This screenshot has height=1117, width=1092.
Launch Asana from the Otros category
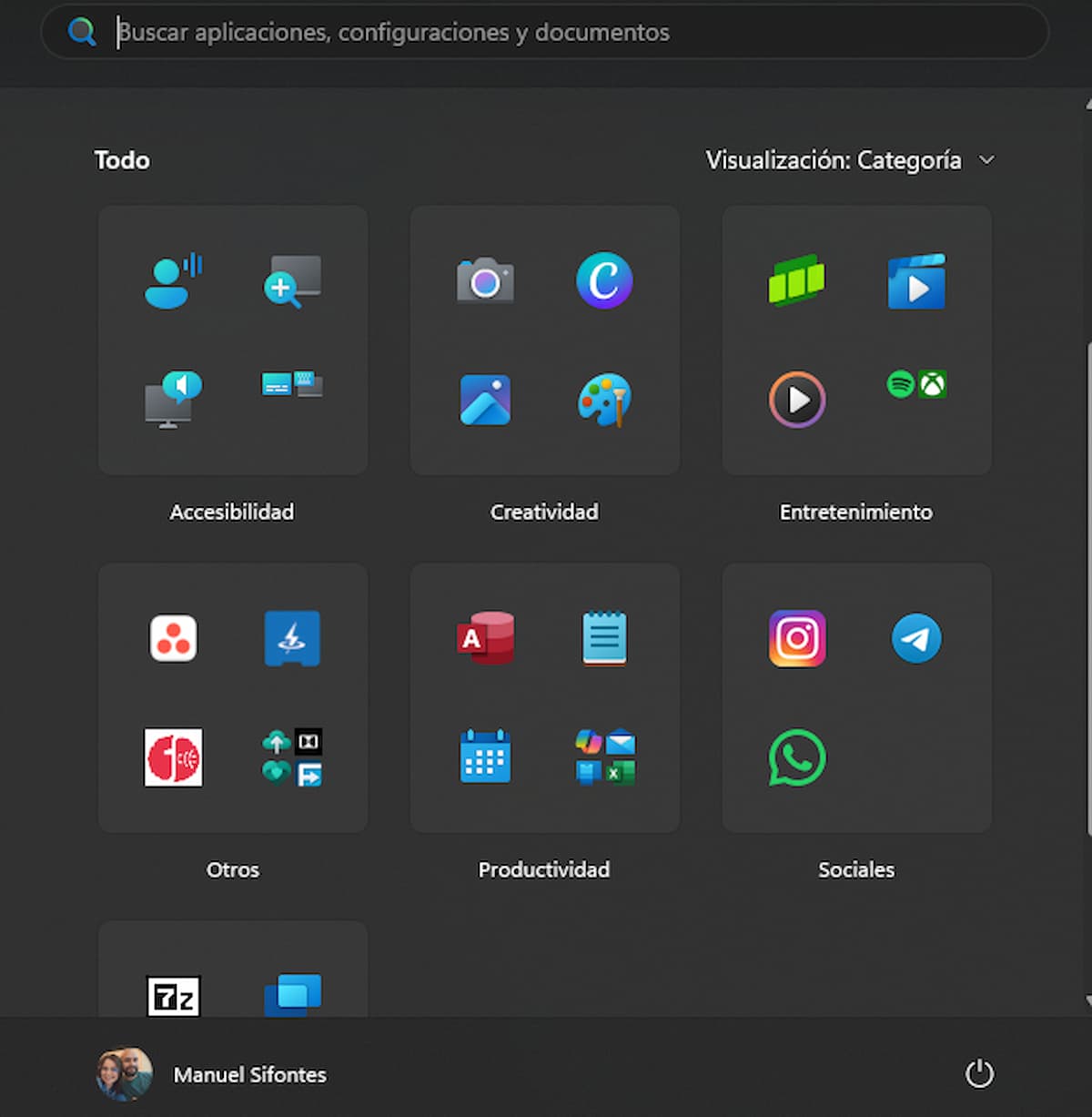173,638
